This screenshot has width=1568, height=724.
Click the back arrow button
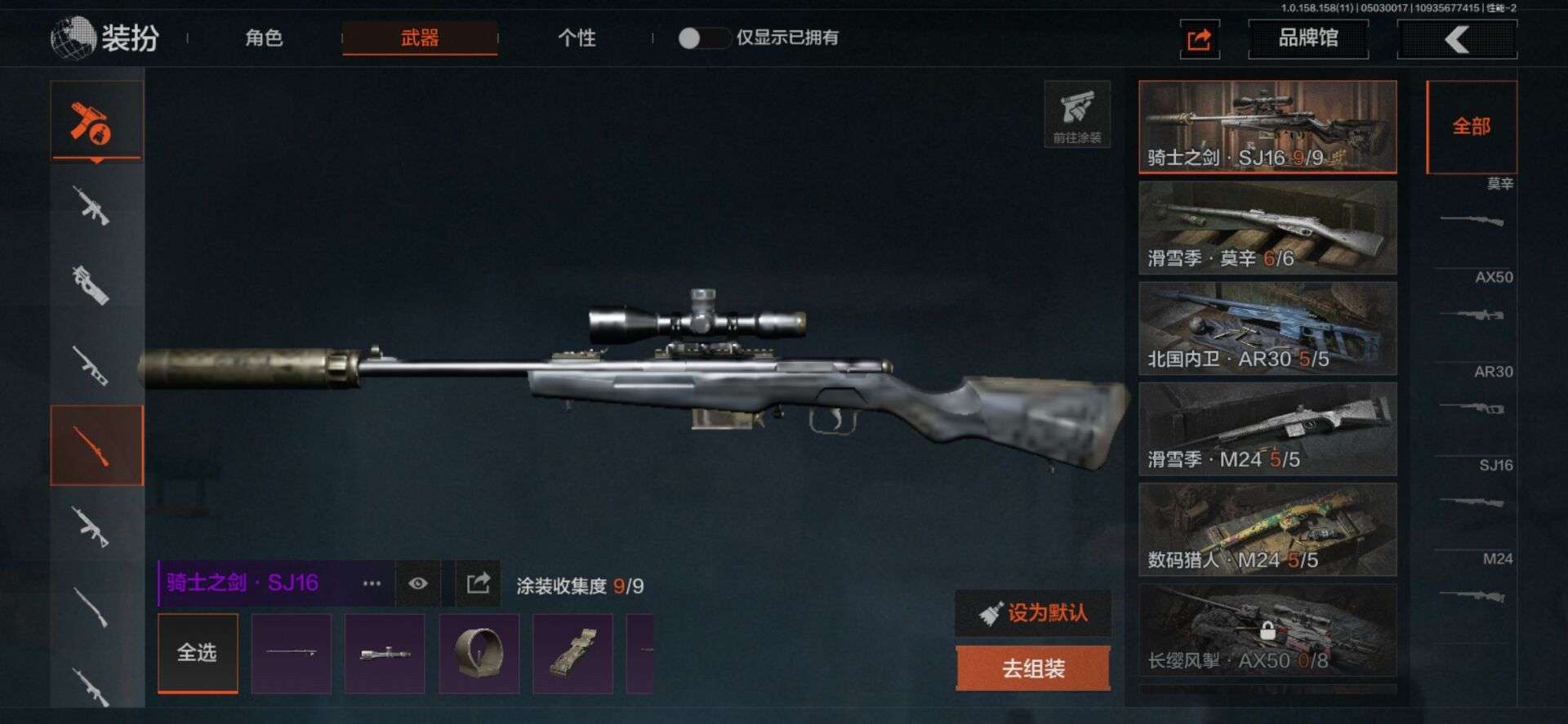1457,39
